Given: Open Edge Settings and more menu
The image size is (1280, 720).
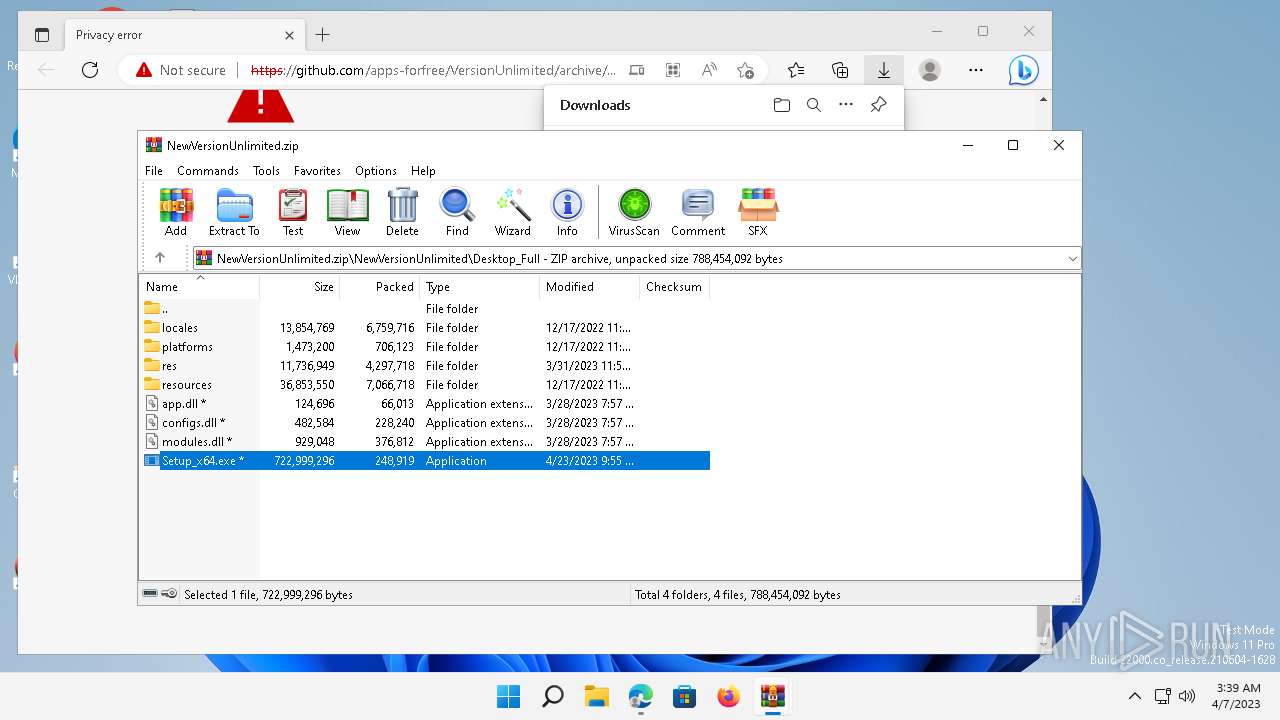Looking at the screenshot, I should (x=976, y=70).
